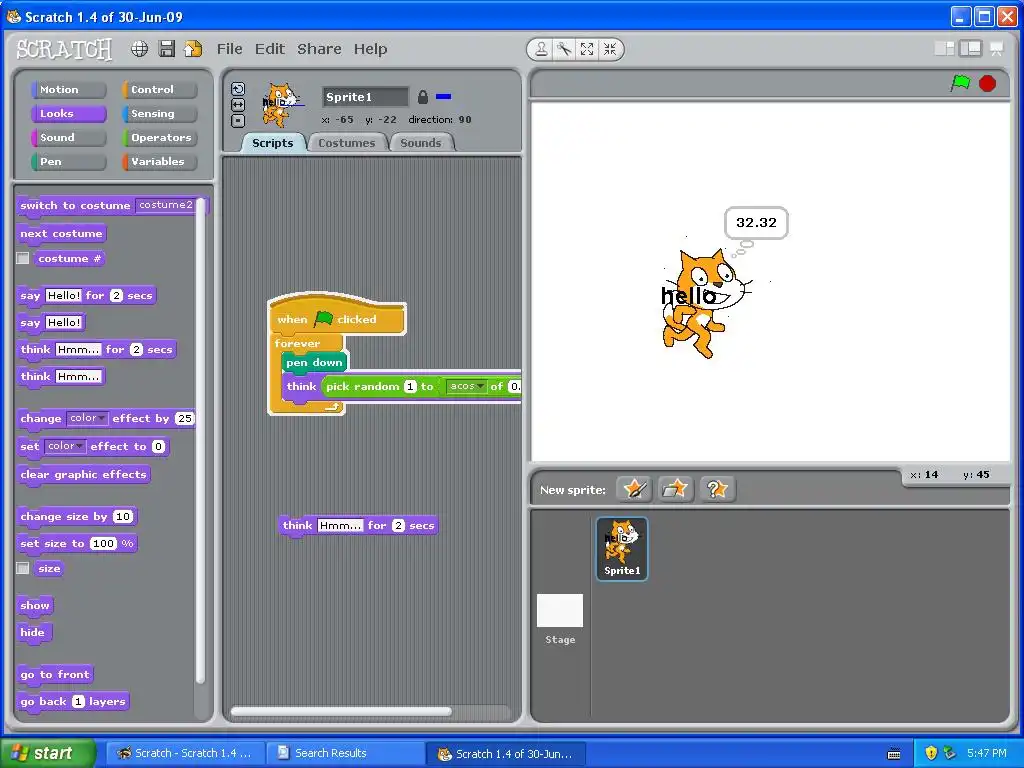This screenshot has width=1024, height=768.
Task: Switch to small stage view mode
Action: click(x=944, y=49)
